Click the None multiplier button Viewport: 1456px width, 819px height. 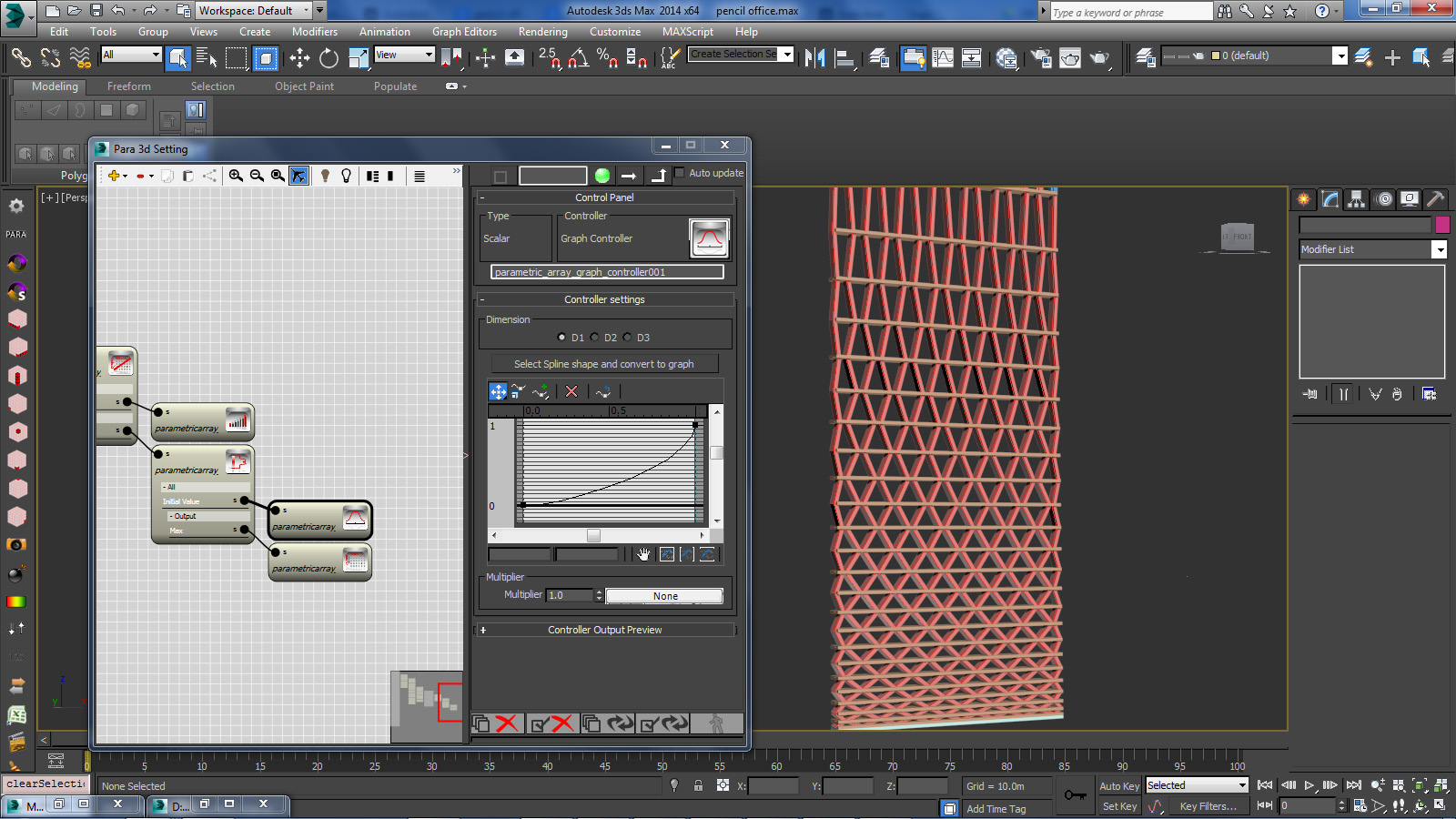[x=664, y=596]
